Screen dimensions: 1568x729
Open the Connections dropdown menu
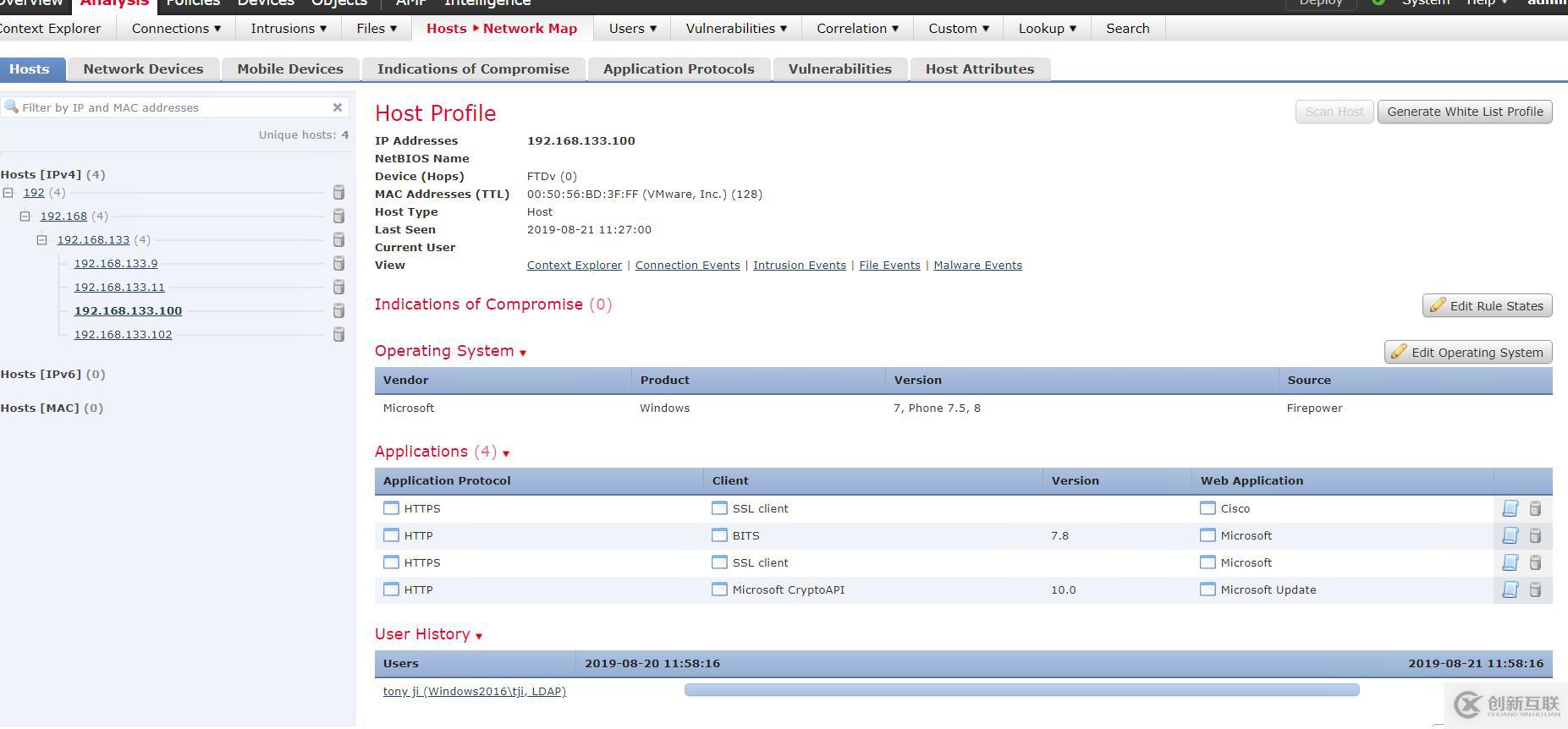176,28
